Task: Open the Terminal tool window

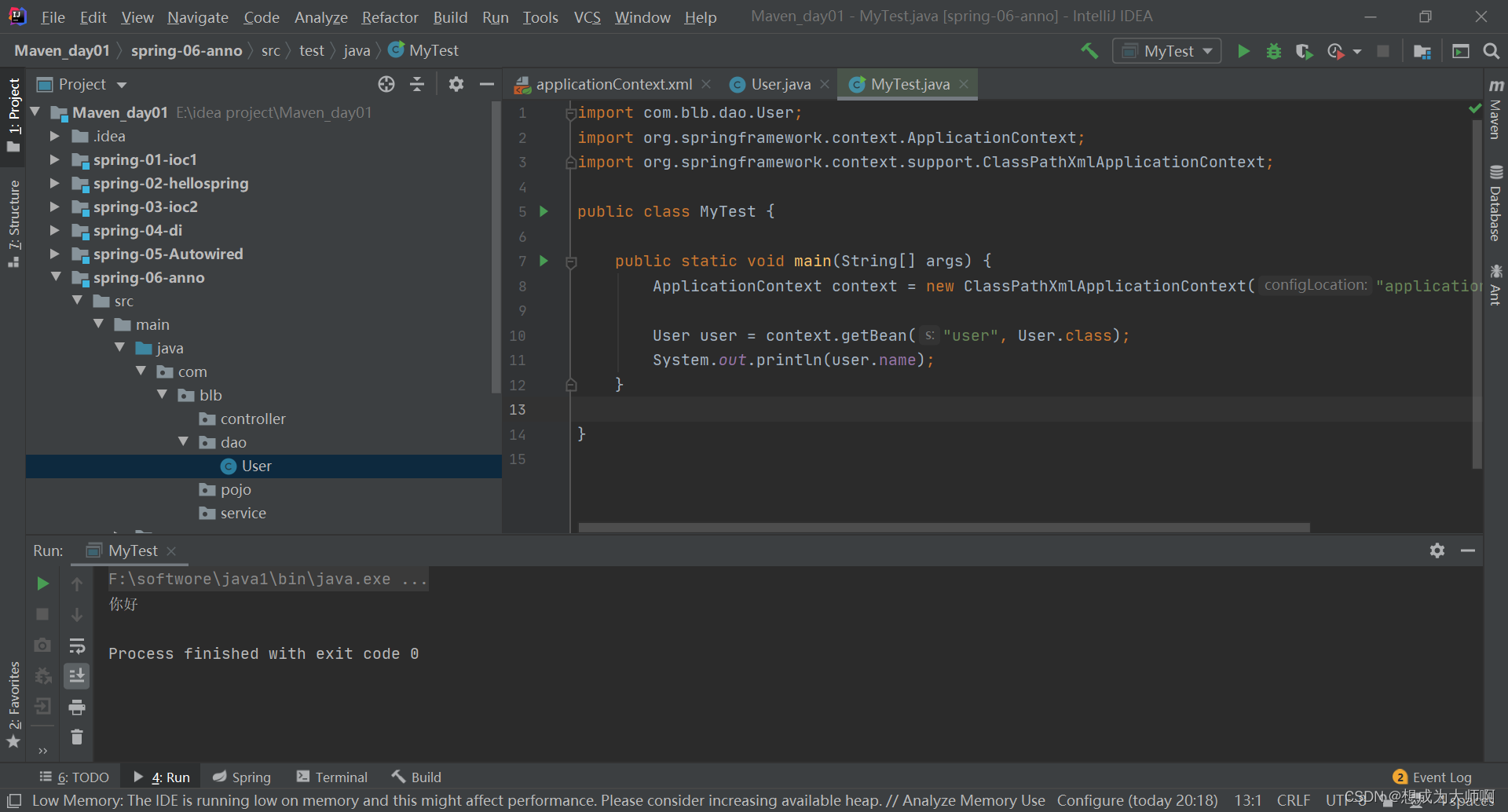Action: [332, 777]
